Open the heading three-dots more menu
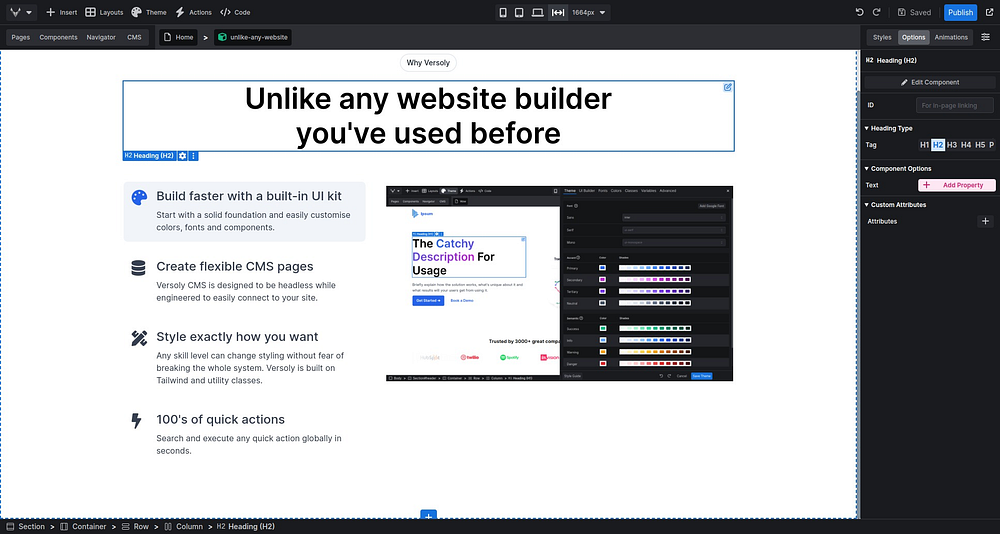Screen dimensions: 1000x534 193,156
